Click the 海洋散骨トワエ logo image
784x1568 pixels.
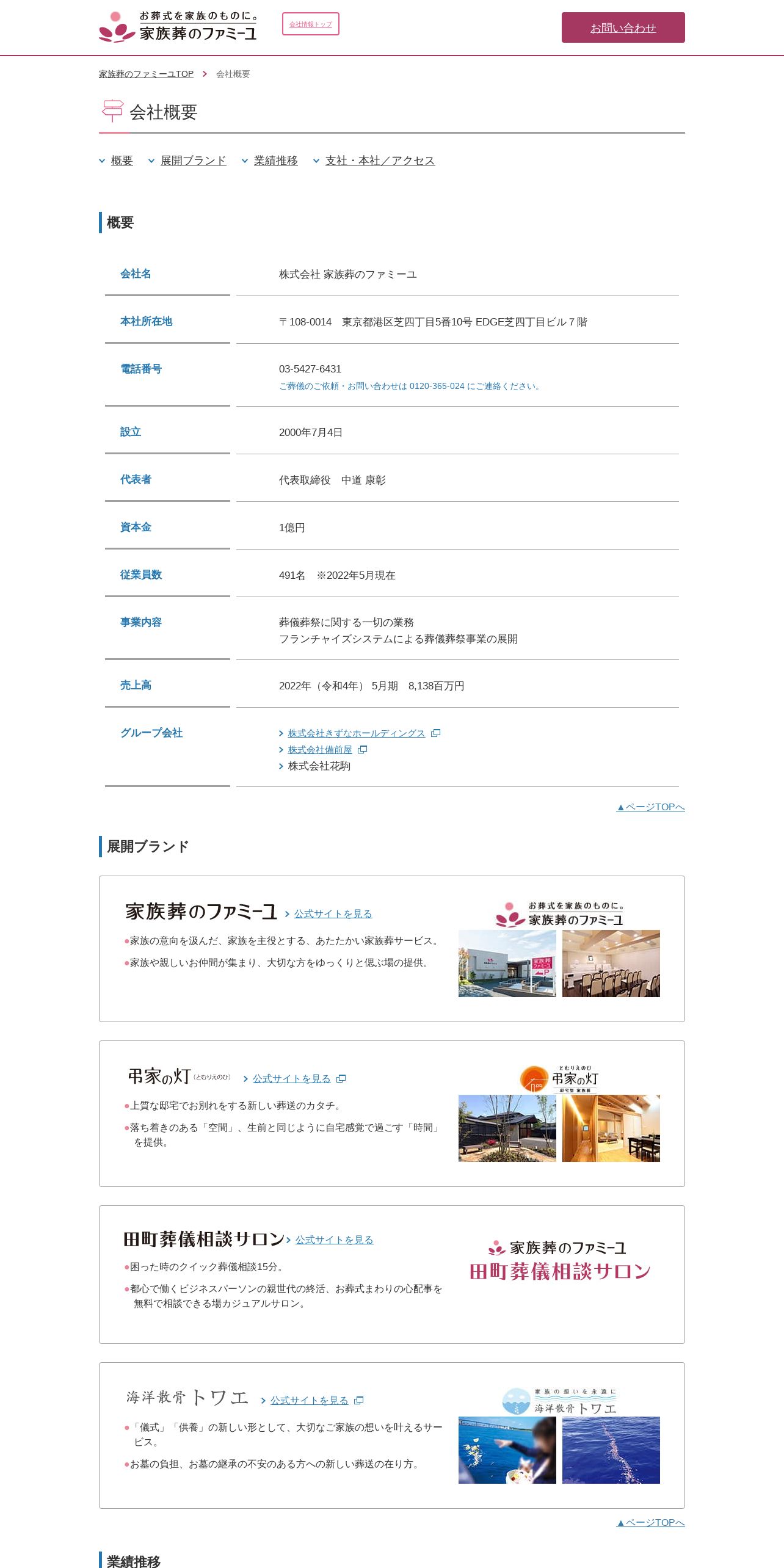tap(559, 1401)
